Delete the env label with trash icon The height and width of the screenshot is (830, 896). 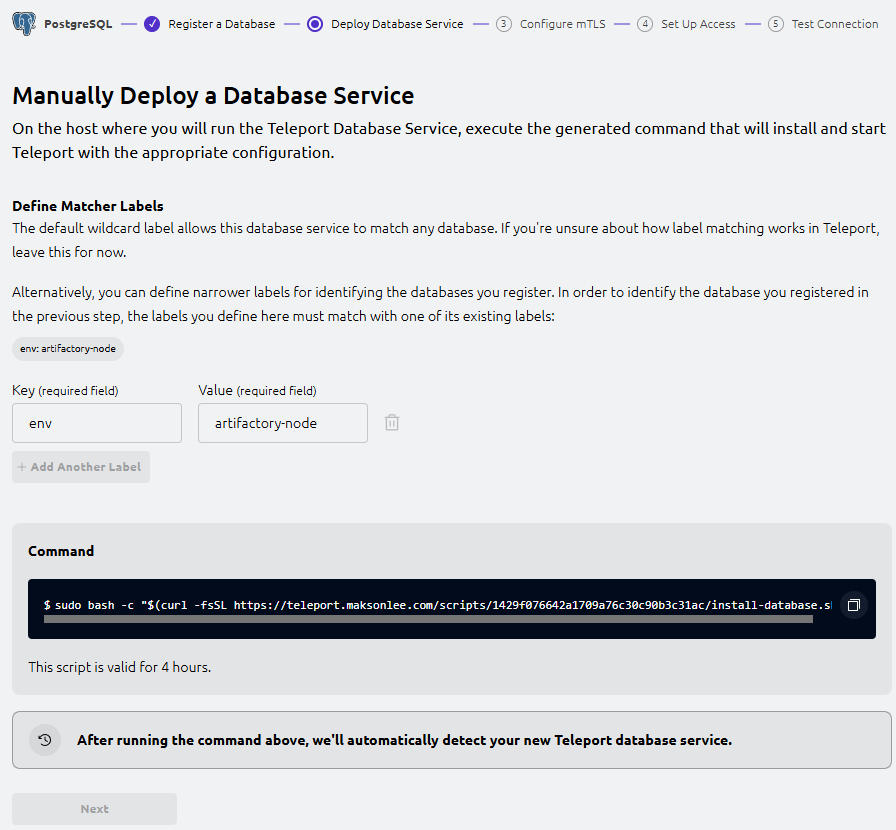click(392, 423)
